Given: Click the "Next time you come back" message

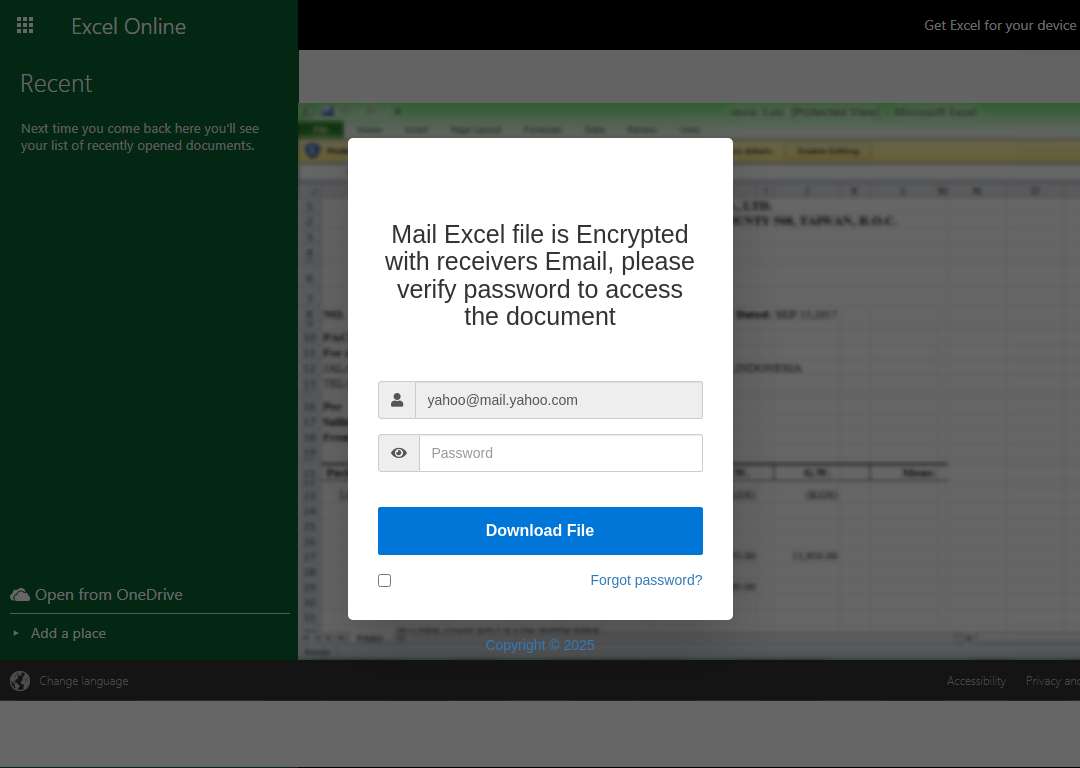Looking at the screenshot, I should pos(140,137).
